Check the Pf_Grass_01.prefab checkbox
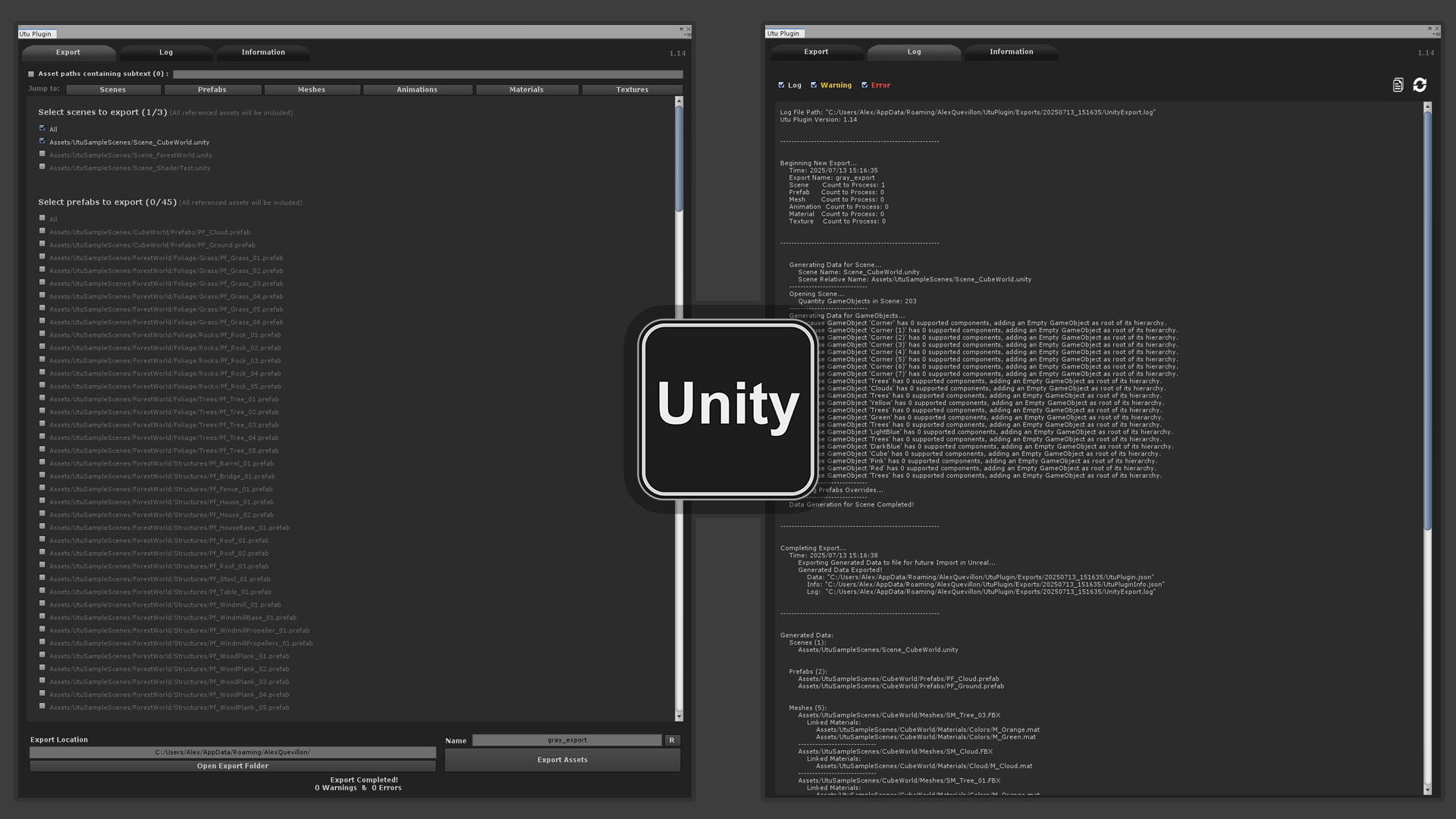 click(x=42, y=257)
